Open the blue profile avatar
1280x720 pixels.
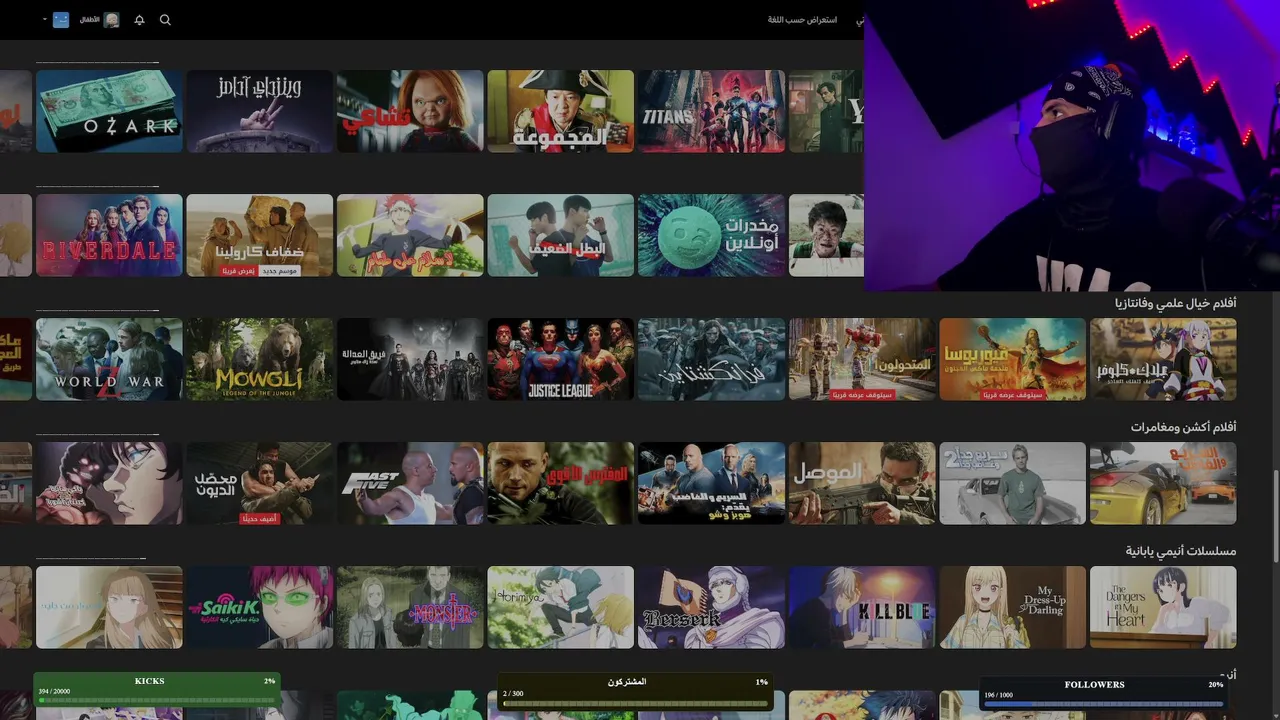tap(61, 20)
